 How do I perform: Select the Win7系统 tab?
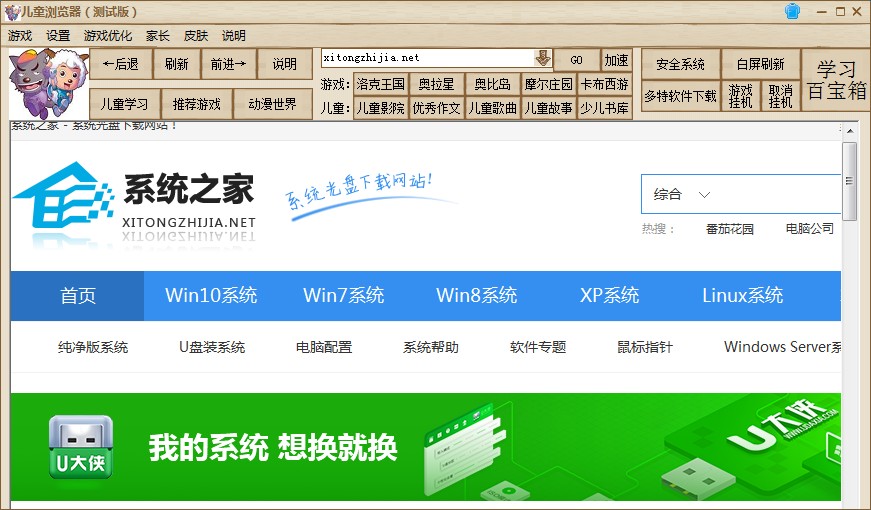point(344,296)
